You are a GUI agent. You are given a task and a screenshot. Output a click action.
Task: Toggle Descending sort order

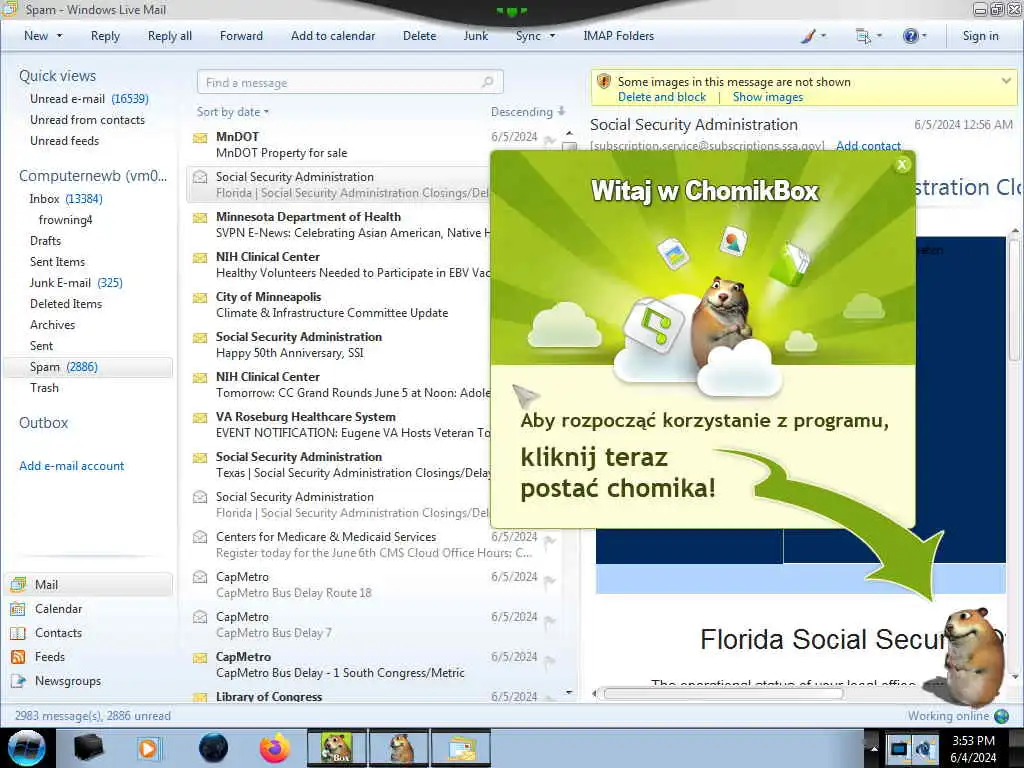(528, 112)
